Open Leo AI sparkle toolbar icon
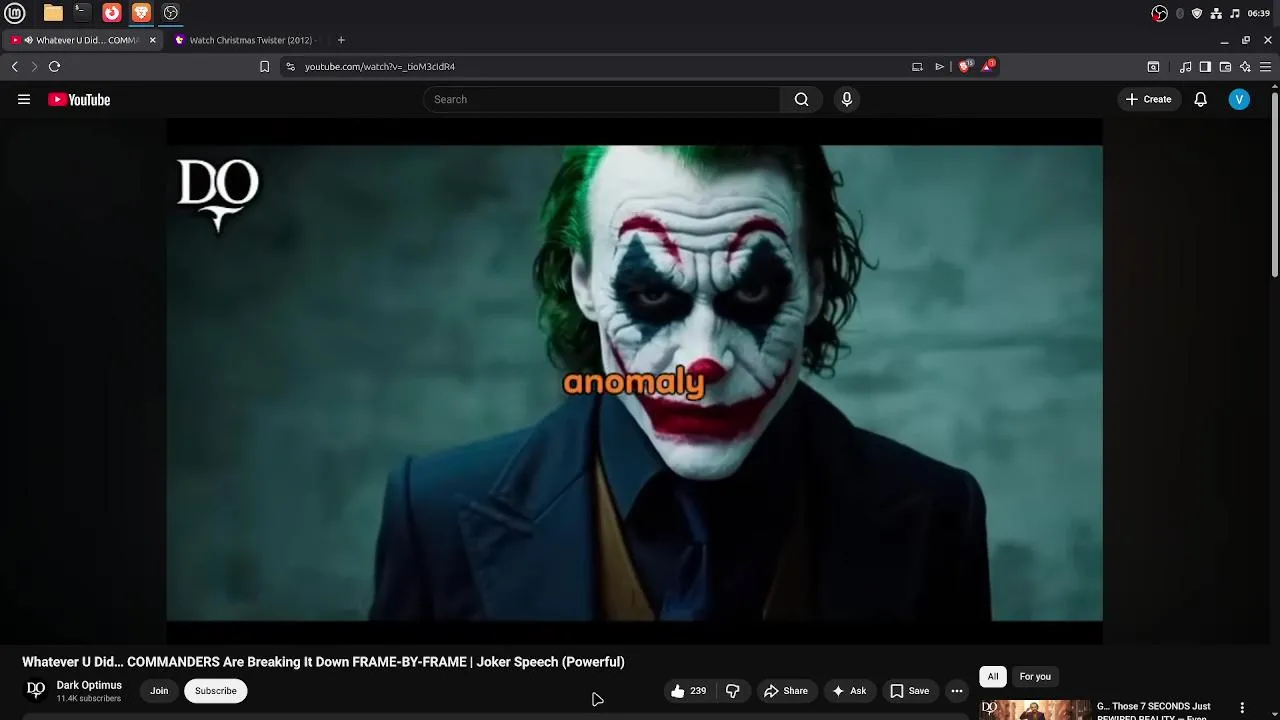Image resolution: width=1280 pixels, height=720 pixels. pos(1245,67)
